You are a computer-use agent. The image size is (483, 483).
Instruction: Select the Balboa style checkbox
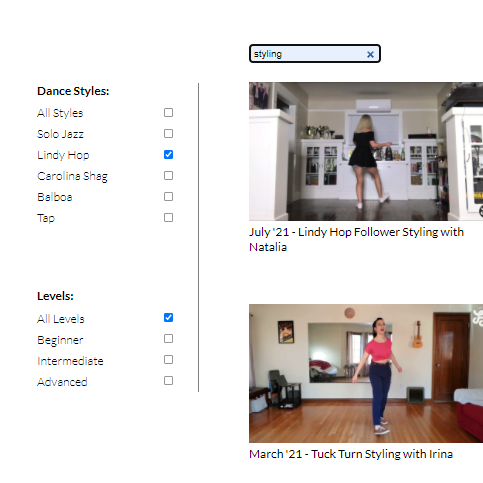168,197
